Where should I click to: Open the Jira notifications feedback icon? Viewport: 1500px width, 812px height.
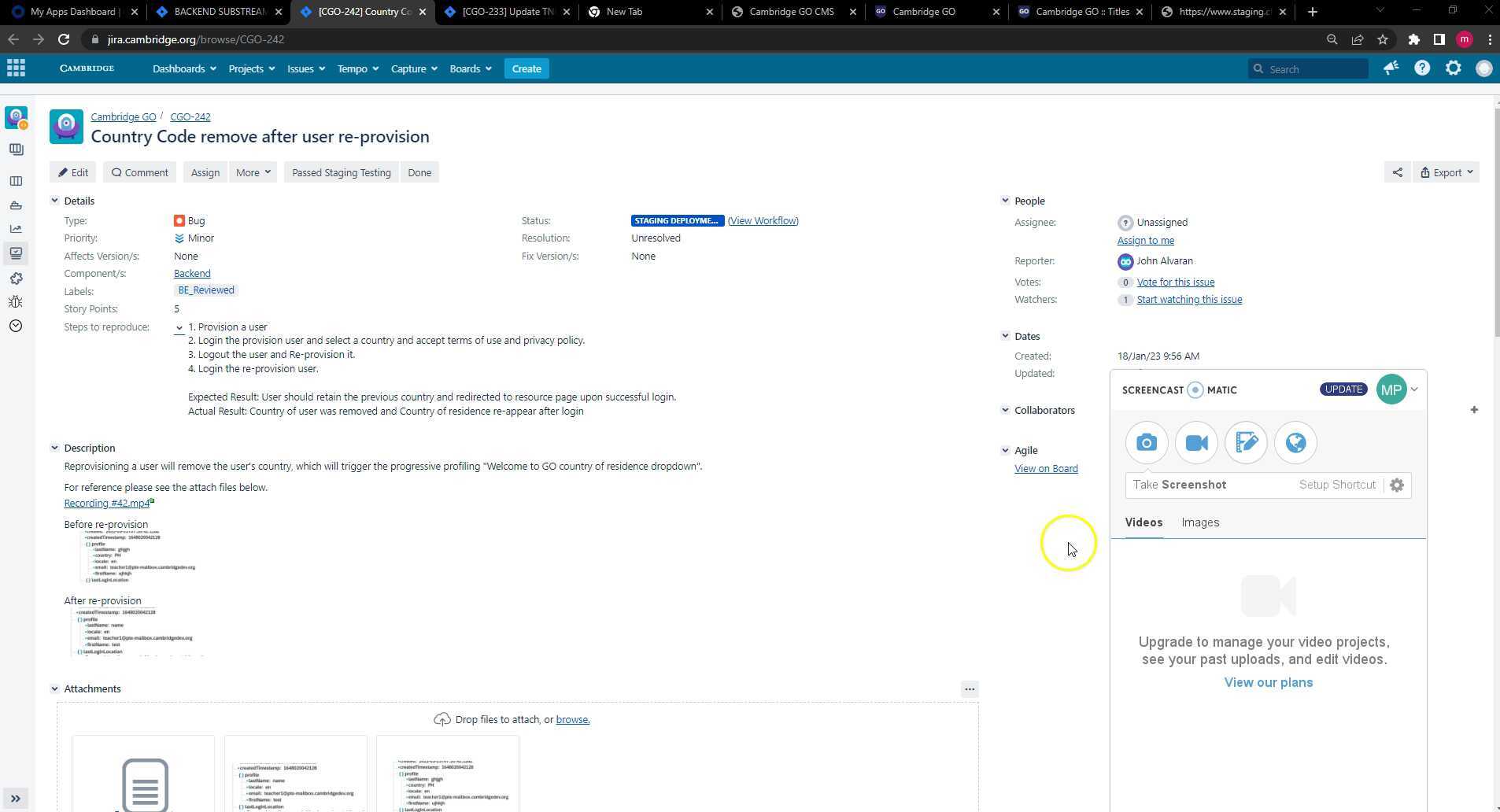pyautogui.click(x=1391, y=68)
